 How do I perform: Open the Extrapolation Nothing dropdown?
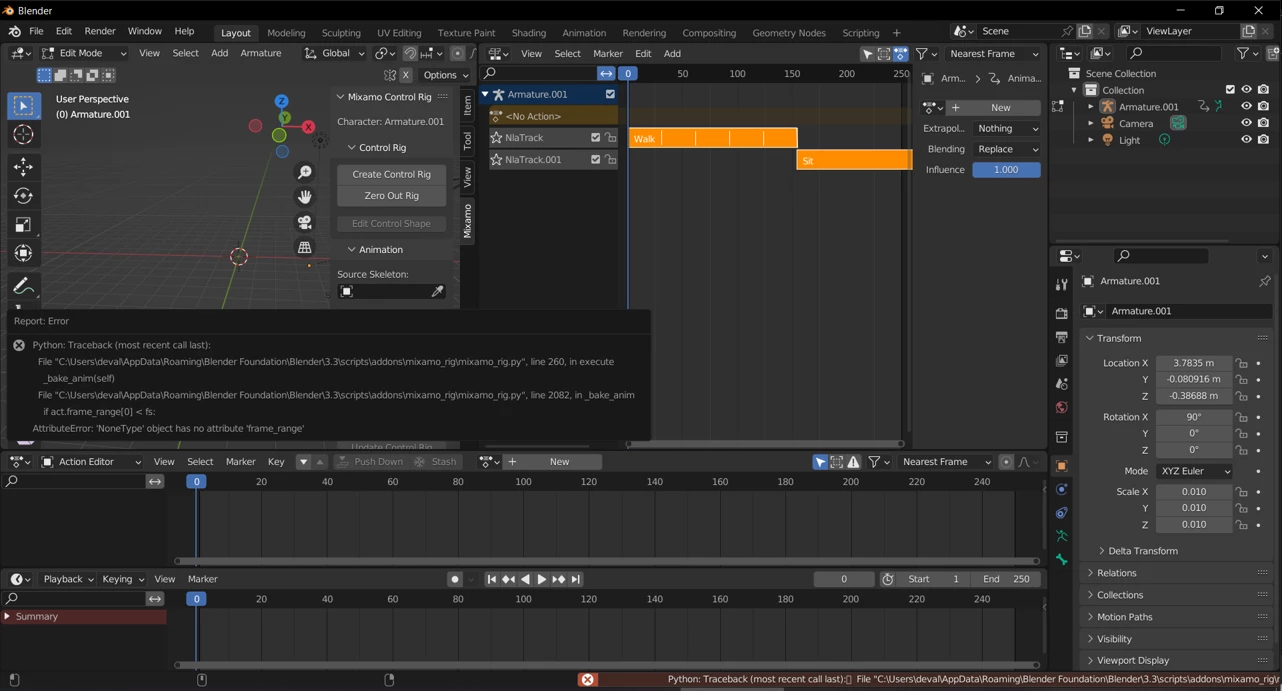click(x=1006, y=129)
